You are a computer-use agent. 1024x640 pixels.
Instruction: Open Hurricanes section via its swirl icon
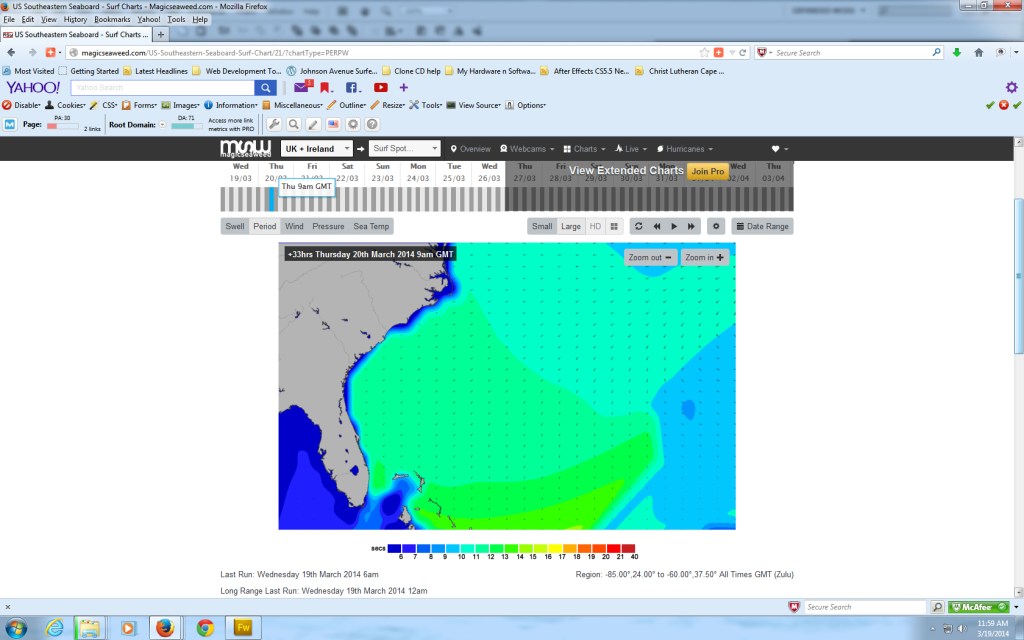660,148
